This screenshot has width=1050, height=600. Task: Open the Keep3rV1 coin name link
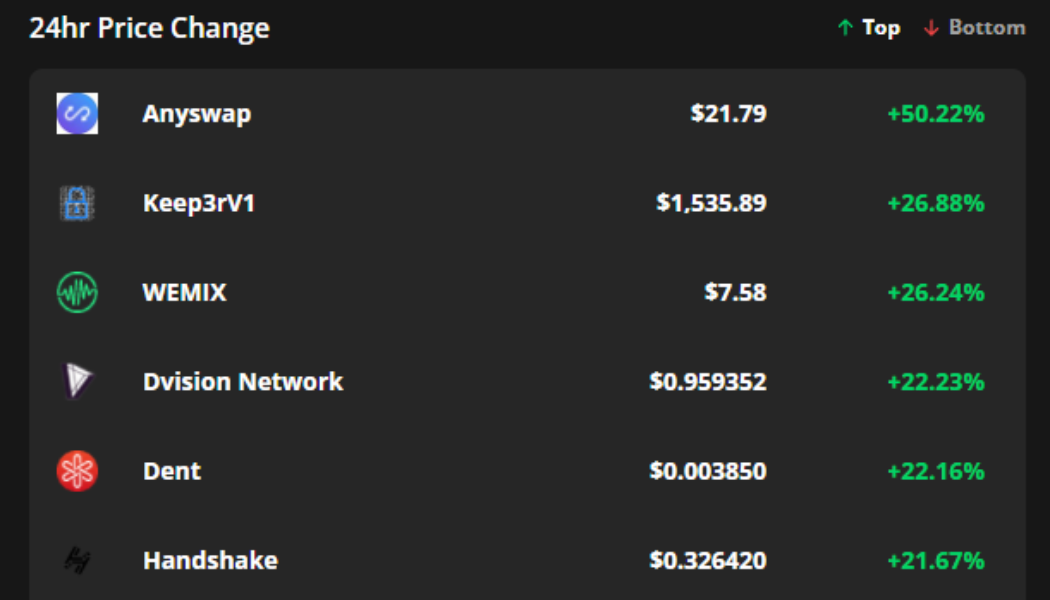(x=199, y=203)
